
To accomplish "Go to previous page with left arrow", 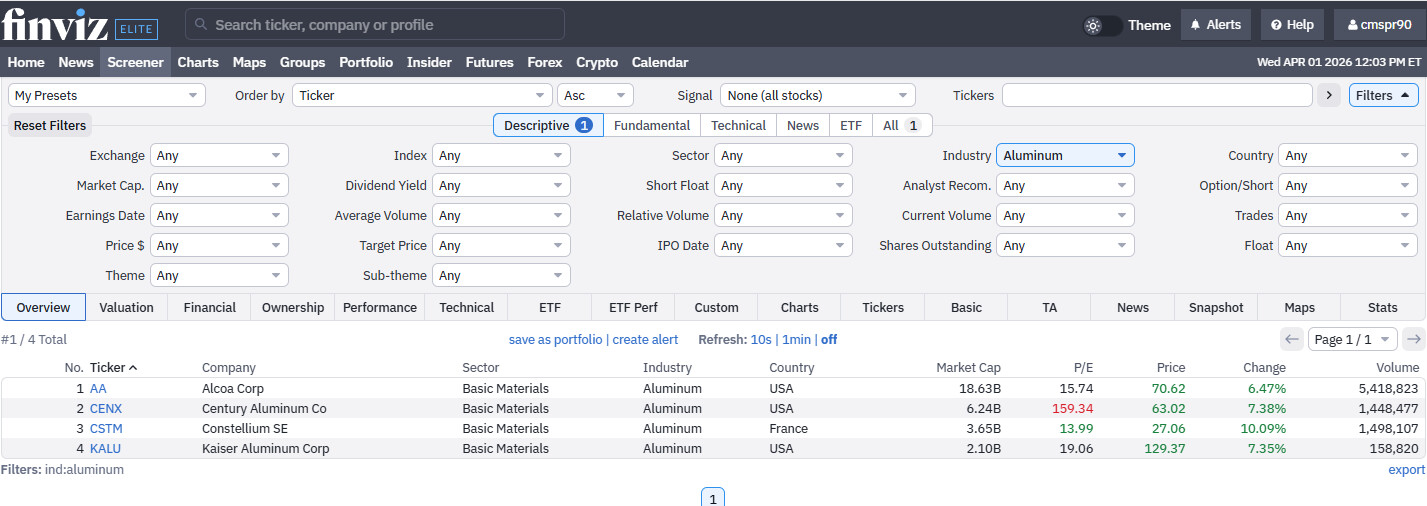I will tap(1291, 339).
